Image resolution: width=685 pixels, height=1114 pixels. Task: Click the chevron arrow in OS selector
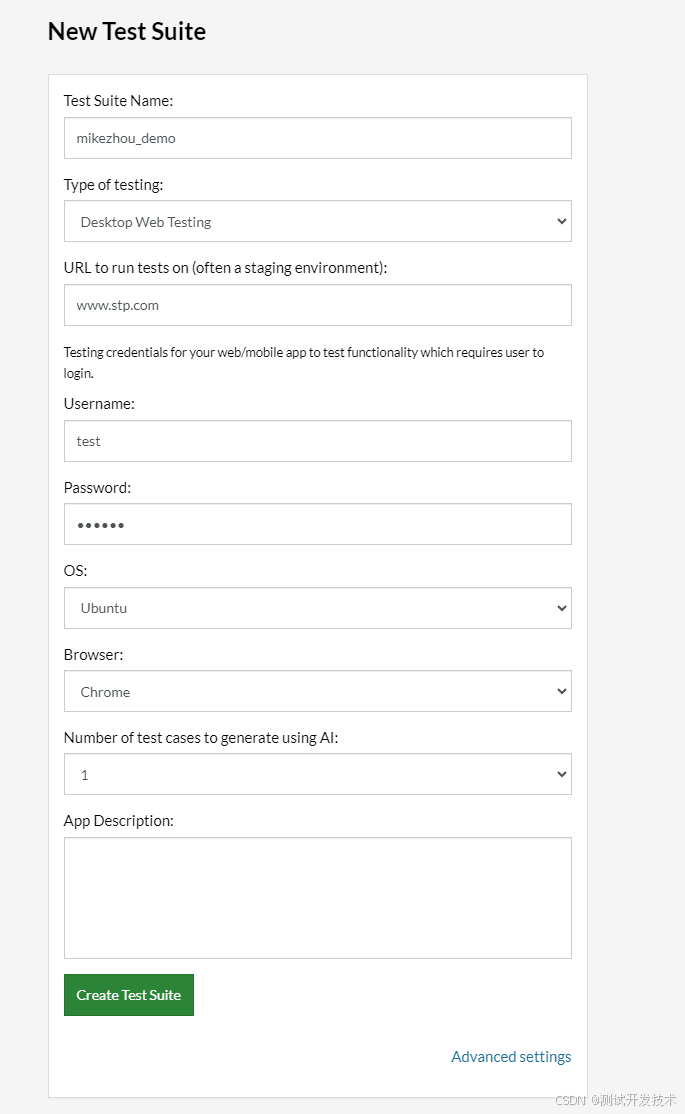pos(561,608)
